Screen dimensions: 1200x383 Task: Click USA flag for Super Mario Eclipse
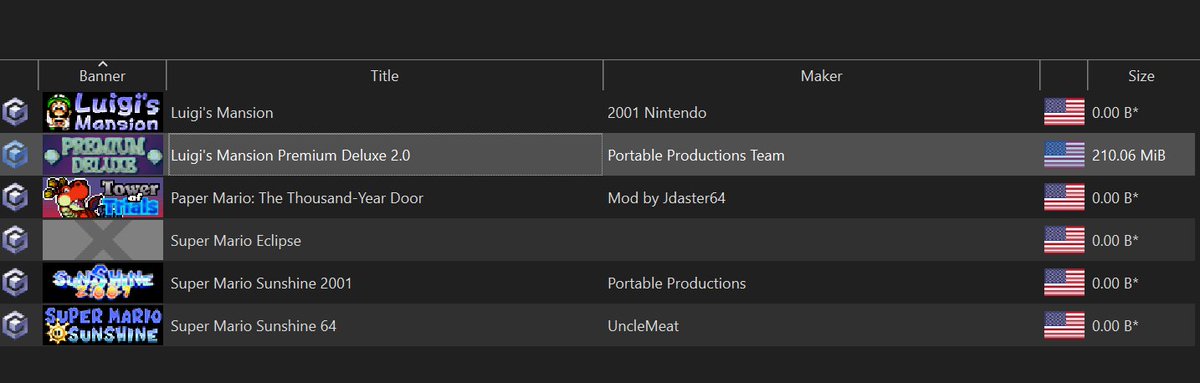(1064, 240)
